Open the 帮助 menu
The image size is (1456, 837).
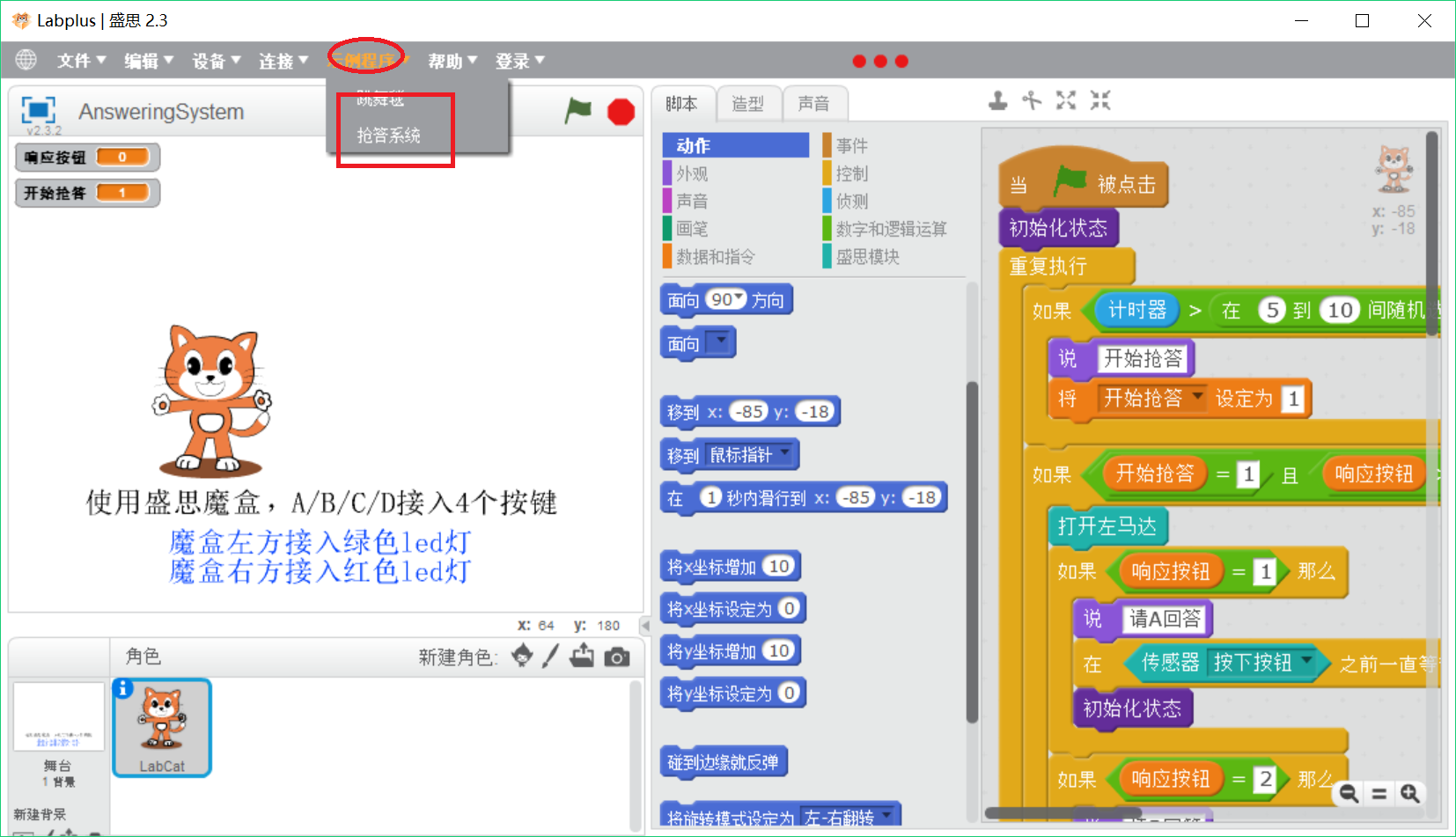[452, 61]
